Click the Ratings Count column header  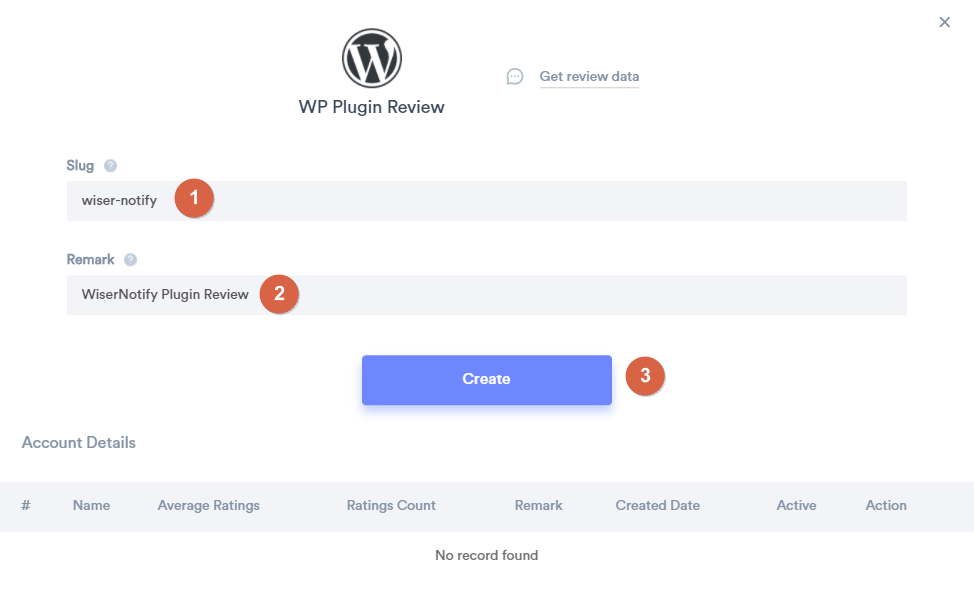coord(391,506)
